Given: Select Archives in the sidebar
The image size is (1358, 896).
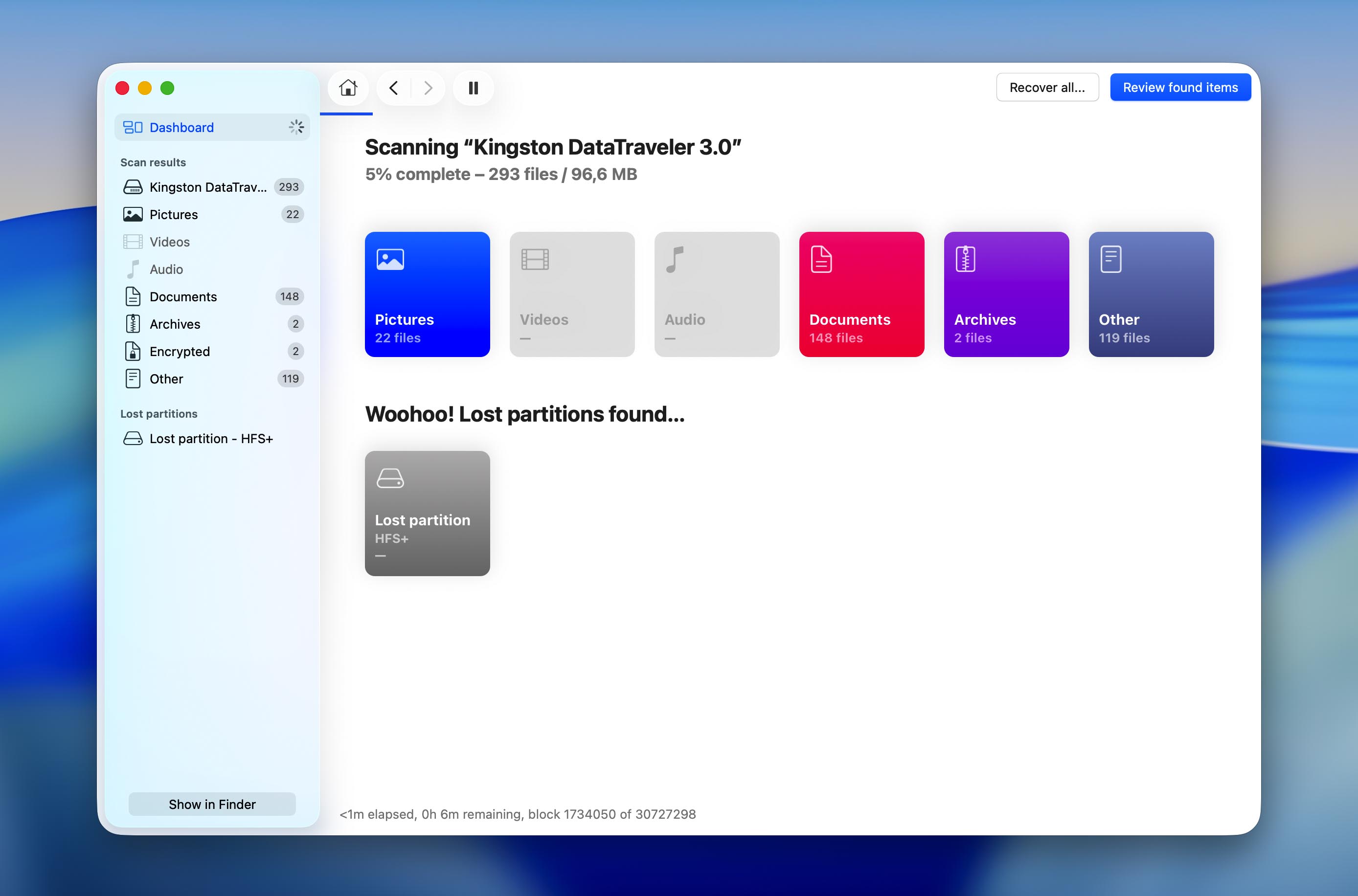Looking at the screenshot, I should point(212,324).
